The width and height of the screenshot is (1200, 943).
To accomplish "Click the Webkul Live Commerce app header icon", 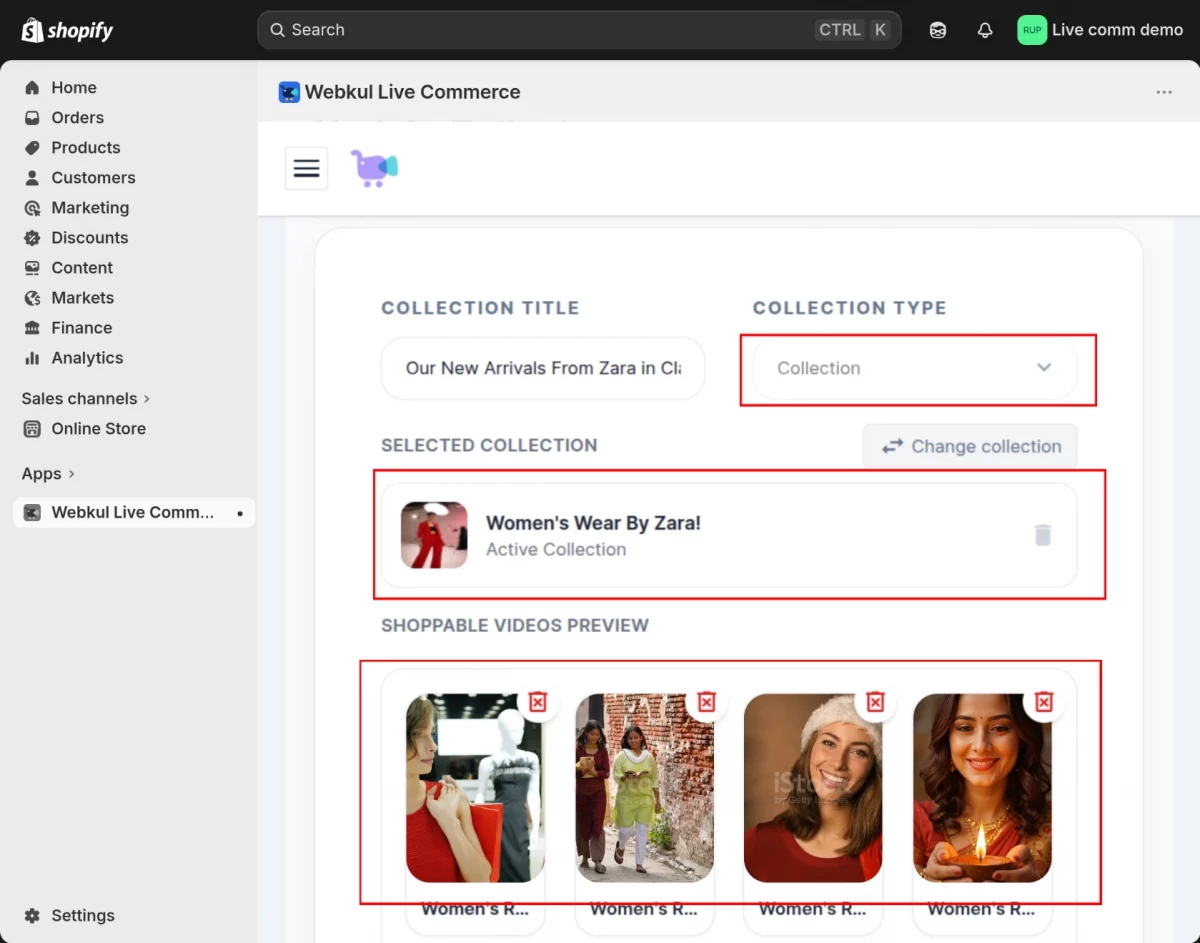I will coord(289,92).
